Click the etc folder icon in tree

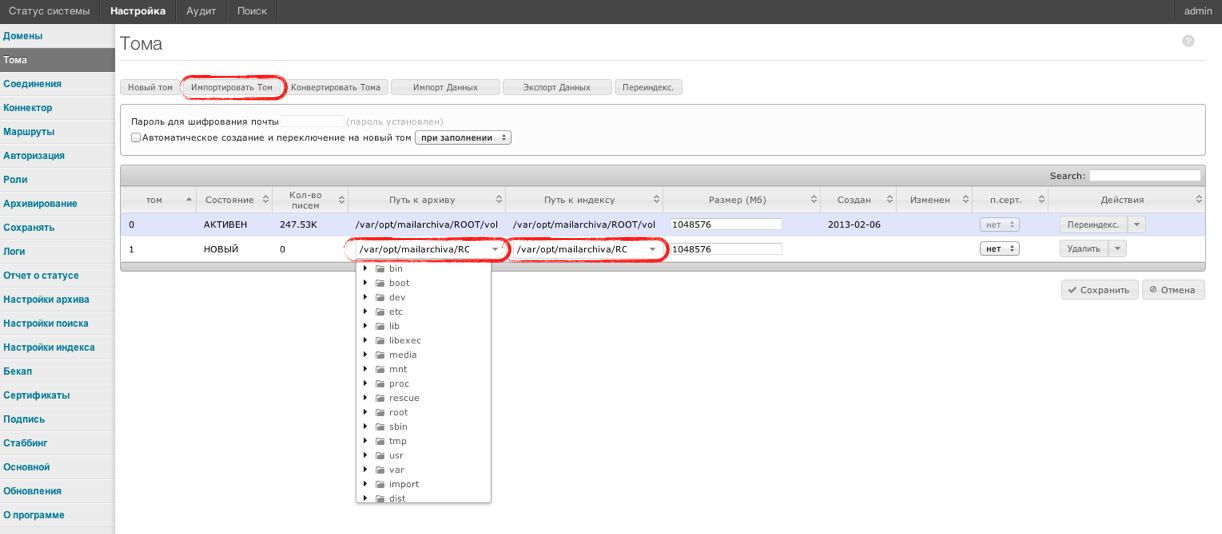(x=380, y=312)
